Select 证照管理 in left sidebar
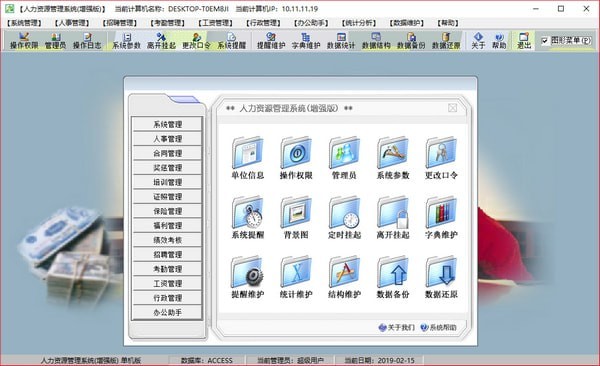Image resolution: width=600 pixels, height=366 pixels. point(167,197)
